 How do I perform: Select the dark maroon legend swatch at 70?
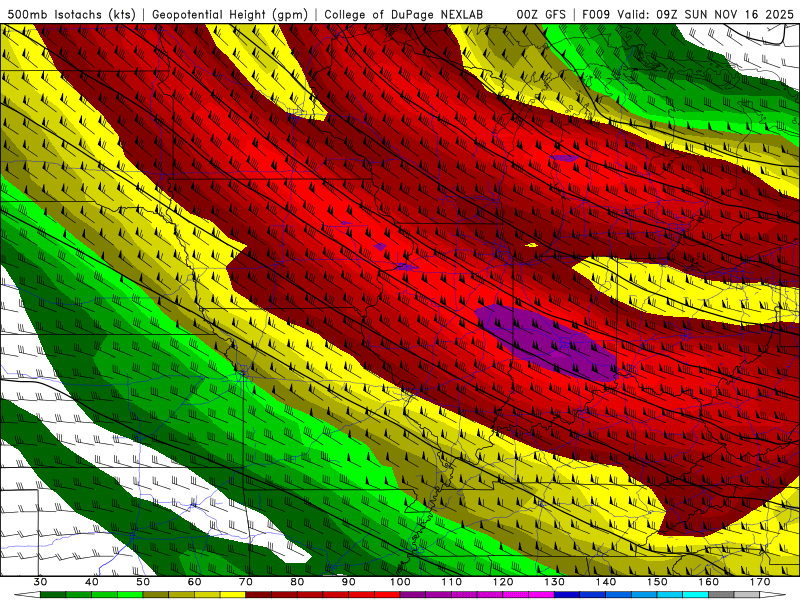[x=259, y=595]
